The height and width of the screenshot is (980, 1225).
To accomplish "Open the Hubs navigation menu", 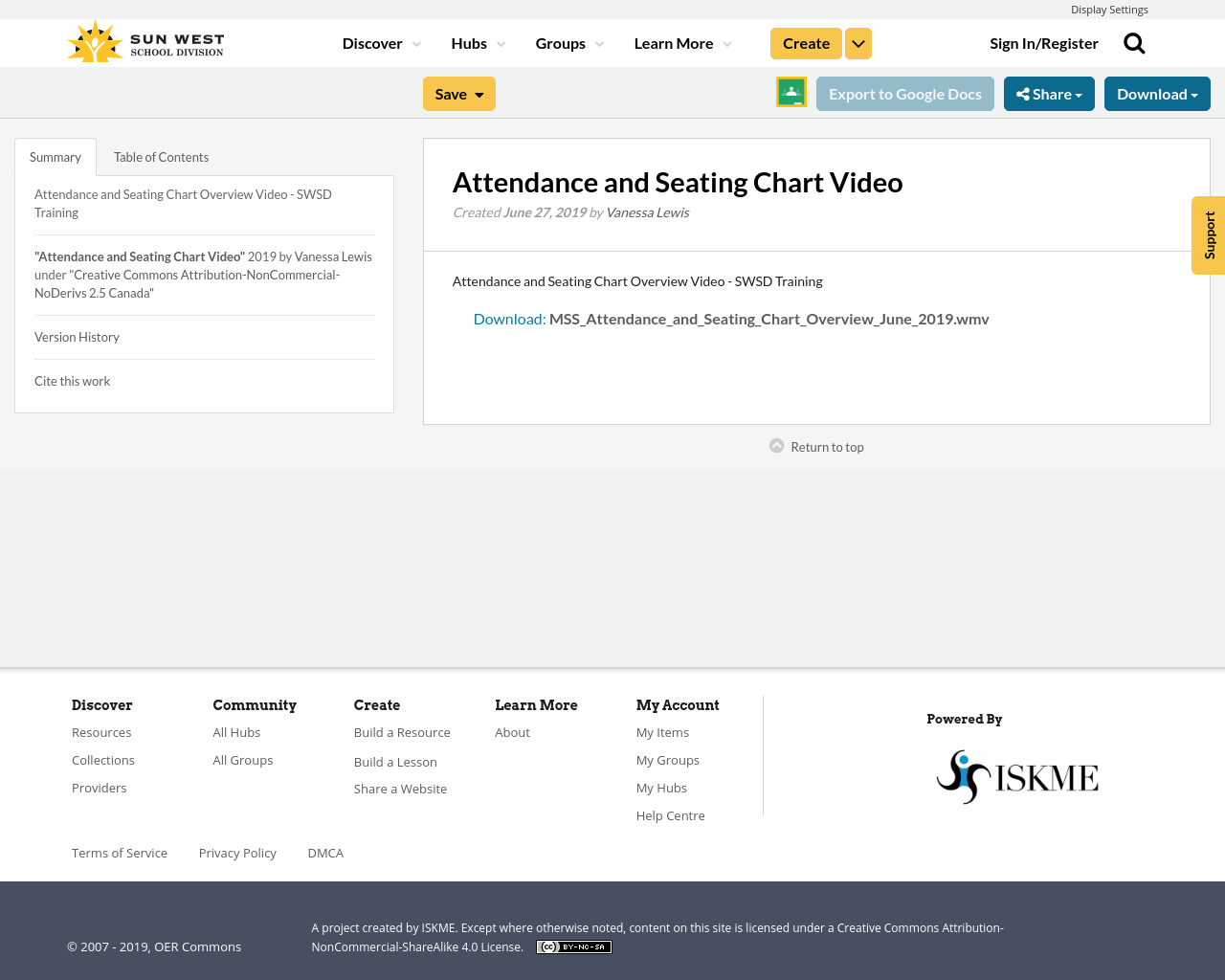I will pyautogui.click(x=478, y=44).
